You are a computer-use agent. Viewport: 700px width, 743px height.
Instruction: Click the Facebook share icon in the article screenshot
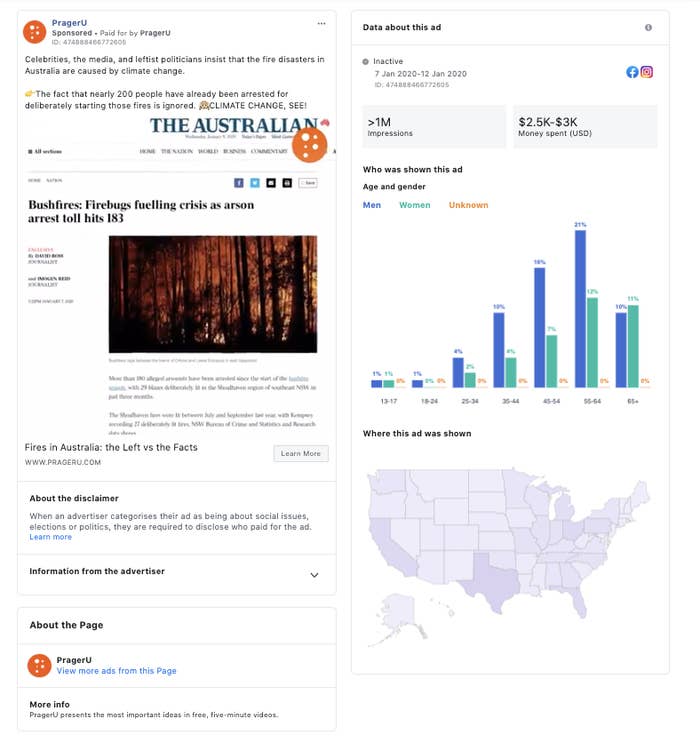[x=239, y=183]
